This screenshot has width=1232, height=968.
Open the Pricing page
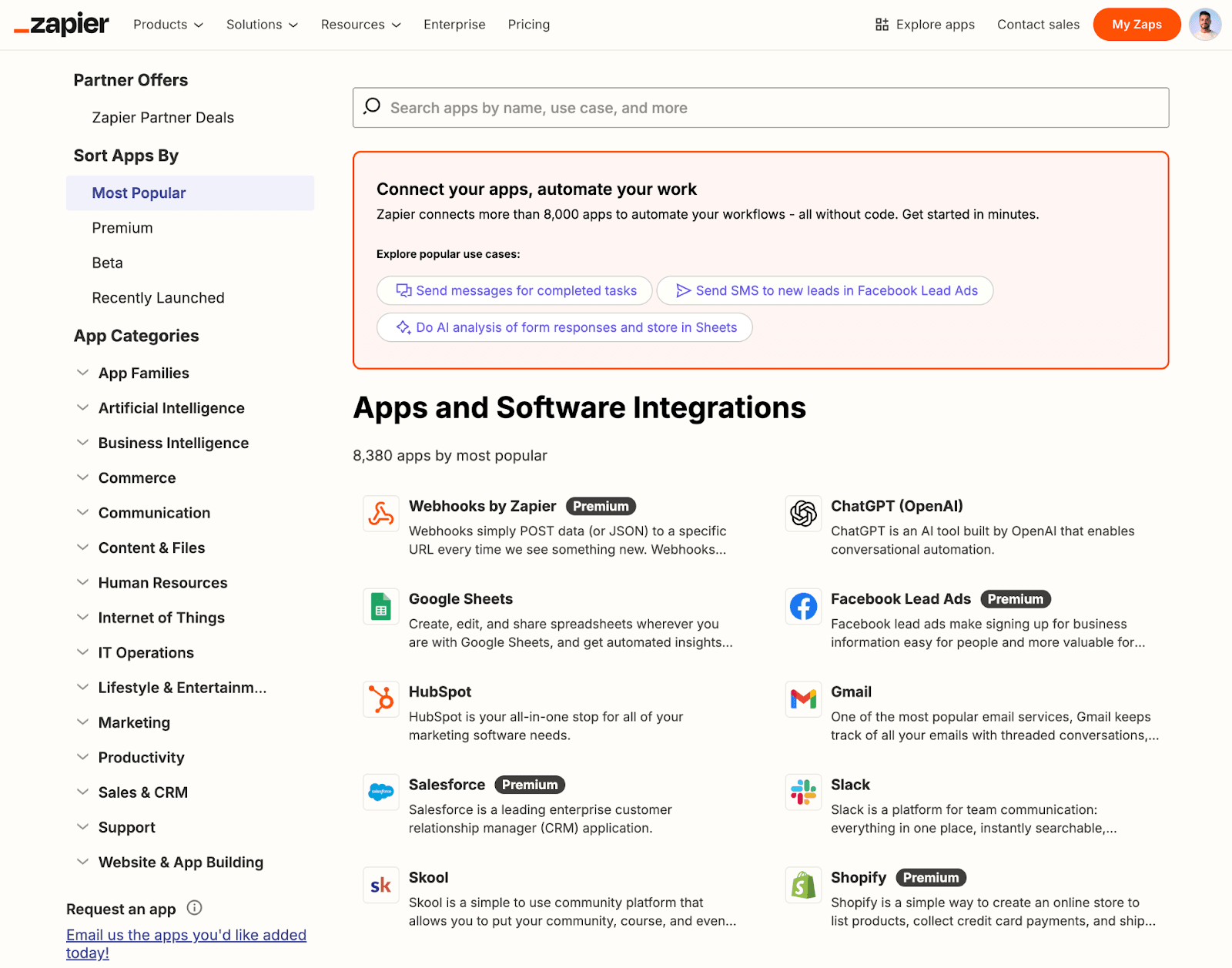tap(529, 25)
